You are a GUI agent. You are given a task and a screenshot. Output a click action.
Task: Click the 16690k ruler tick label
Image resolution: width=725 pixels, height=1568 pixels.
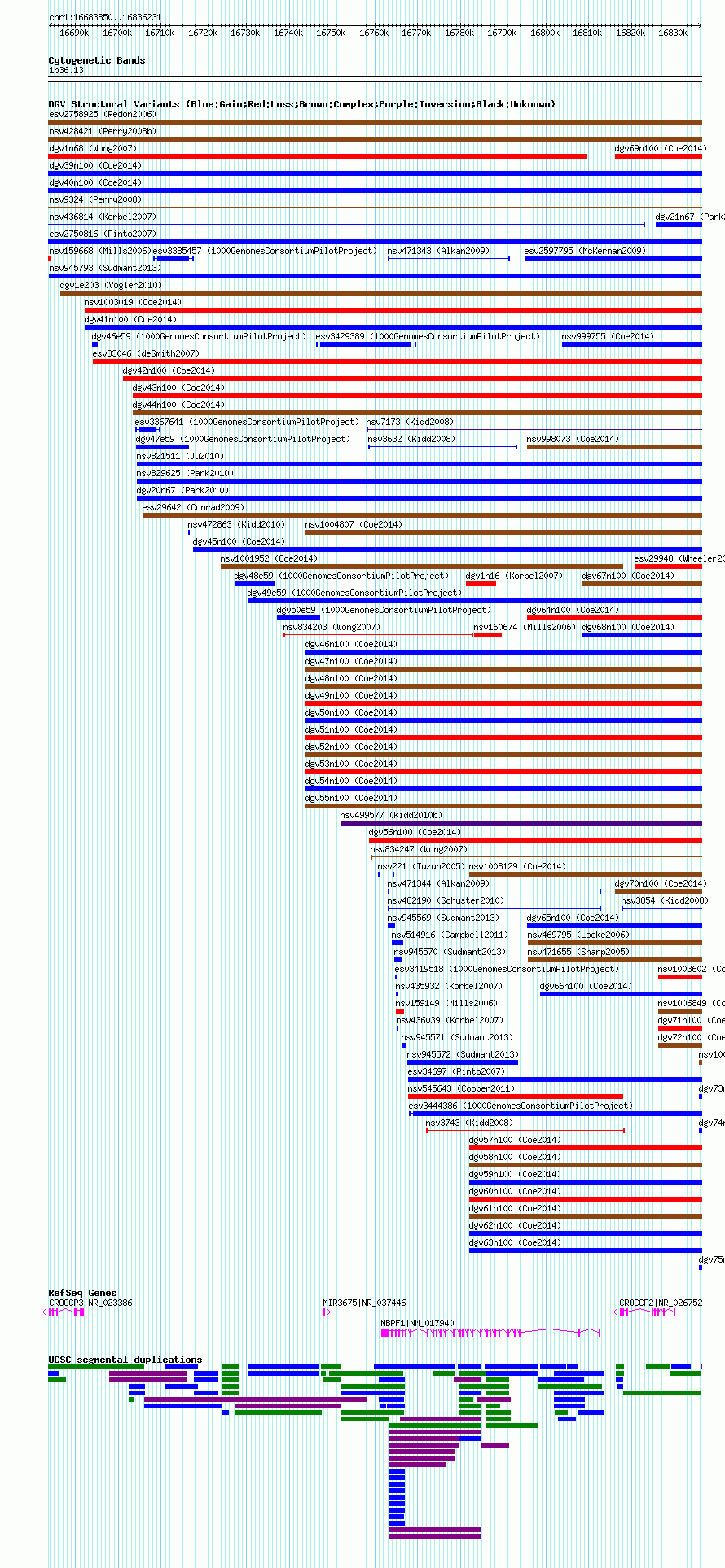coord(74,33)
